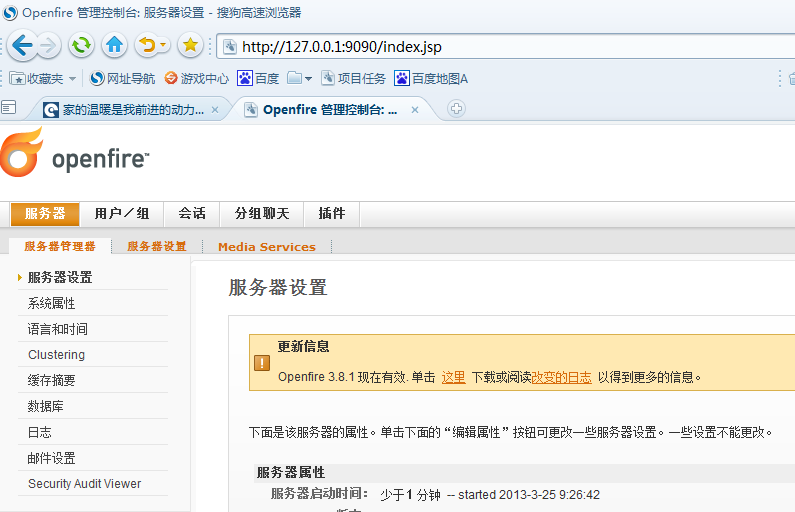Screen dimensions: 795x512
Task: Select the 服务器管理器 sub-tab
Action: (x=60, y=246)
